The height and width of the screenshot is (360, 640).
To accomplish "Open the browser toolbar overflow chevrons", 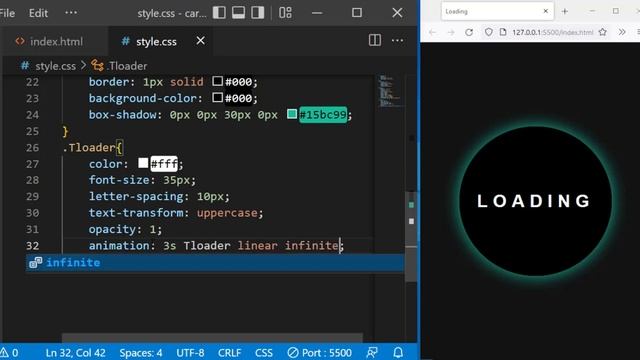I will pyautogui.click(x=622, y=32).
